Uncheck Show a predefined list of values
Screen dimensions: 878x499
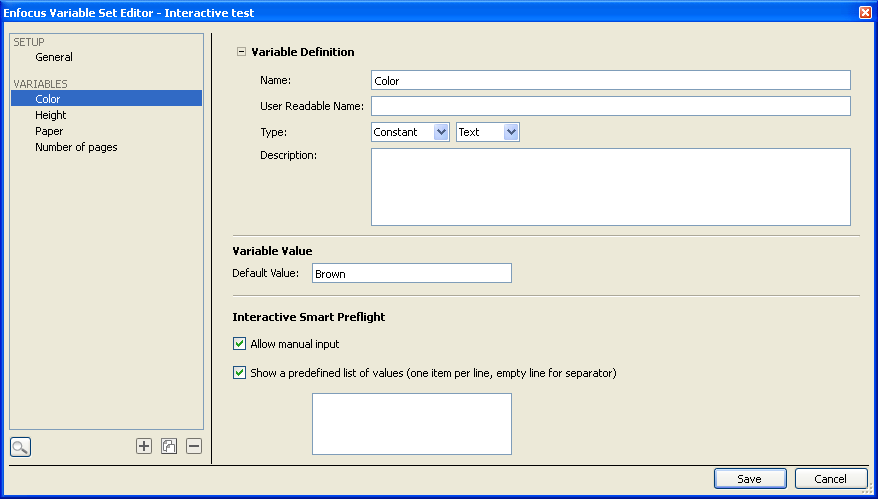[239, 372]
